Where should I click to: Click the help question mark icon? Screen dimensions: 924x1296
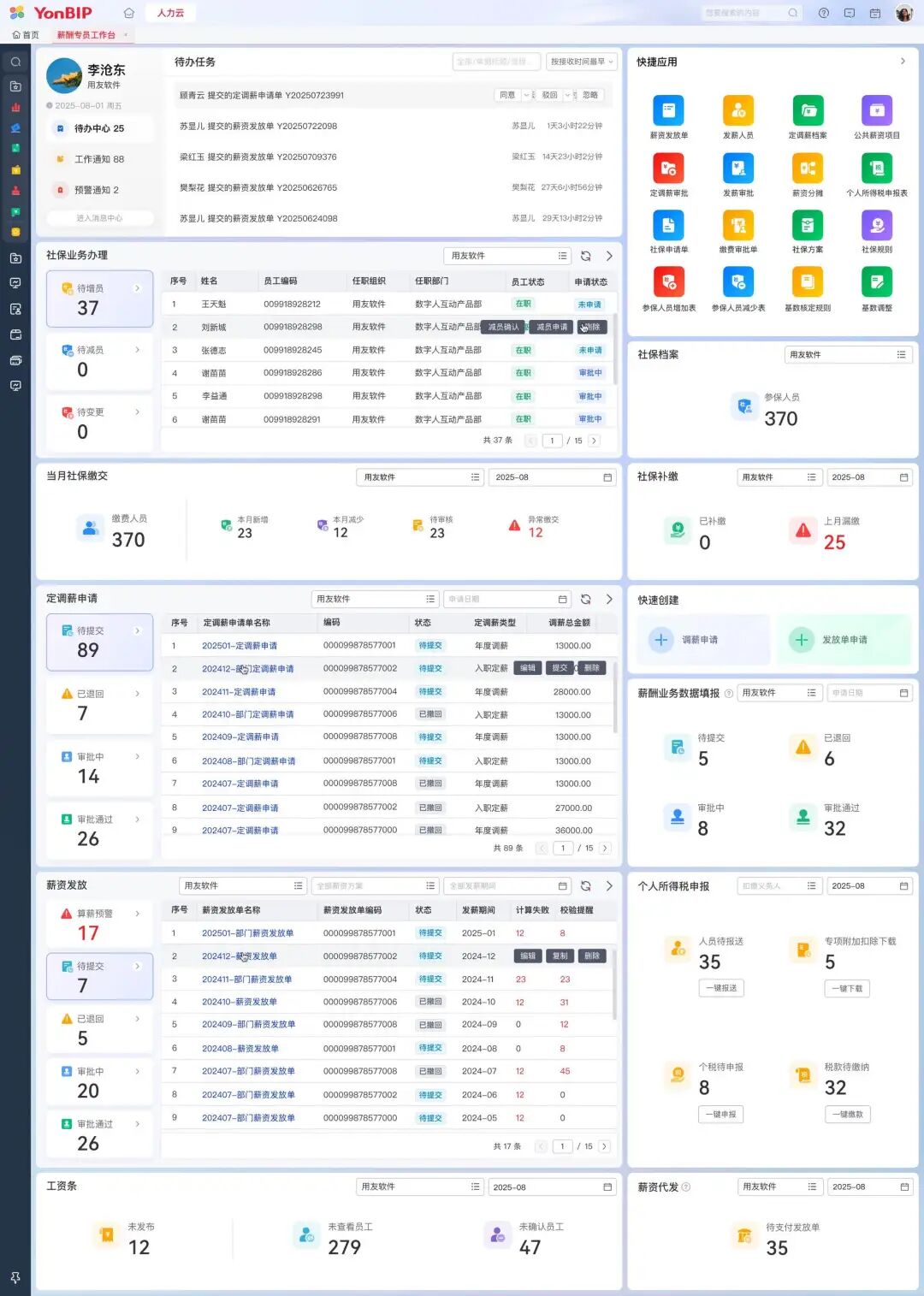[x=823, y=13]
